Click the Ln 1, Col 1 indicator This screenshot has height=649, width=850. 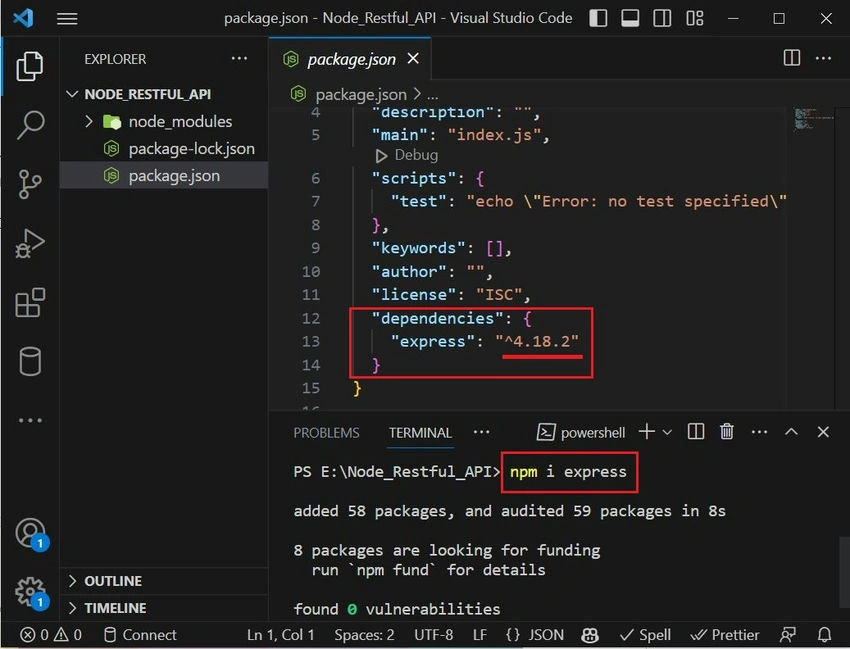[280, 635]
